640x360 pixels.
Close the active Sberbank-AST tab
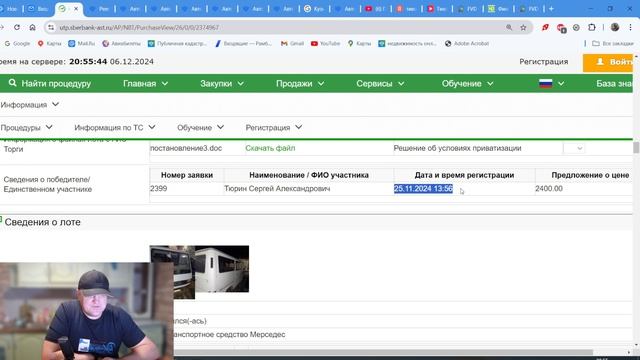[76, 9]
